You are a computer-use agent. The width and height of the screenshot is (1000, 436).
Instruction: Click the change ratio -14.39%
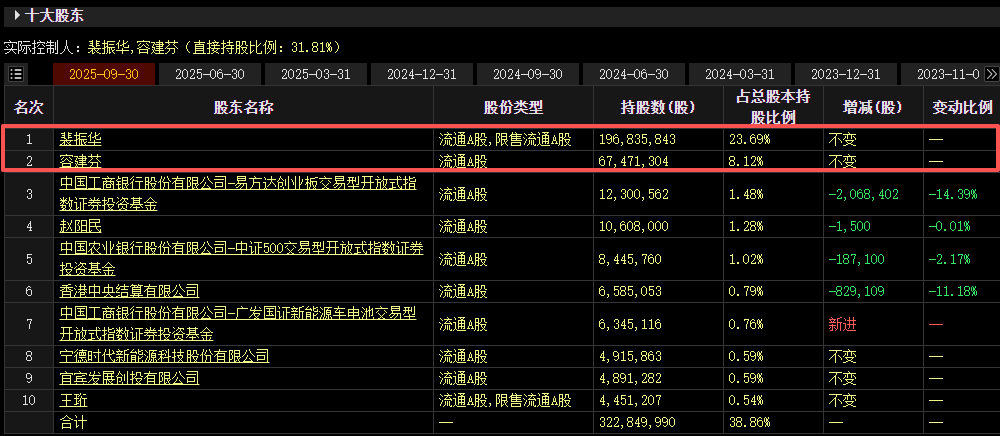[953, 194]
